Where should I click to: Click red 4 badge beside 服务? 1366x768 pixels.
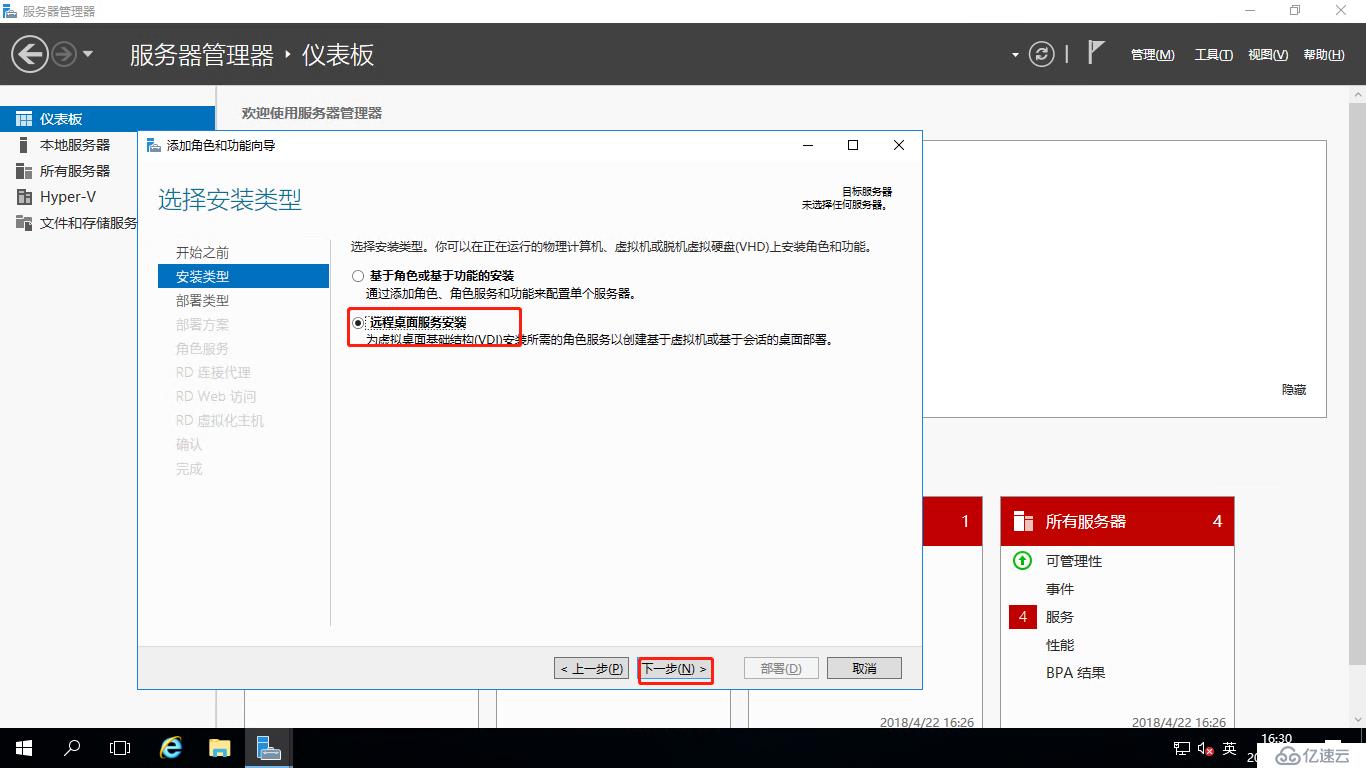[x=1023, y=617]
